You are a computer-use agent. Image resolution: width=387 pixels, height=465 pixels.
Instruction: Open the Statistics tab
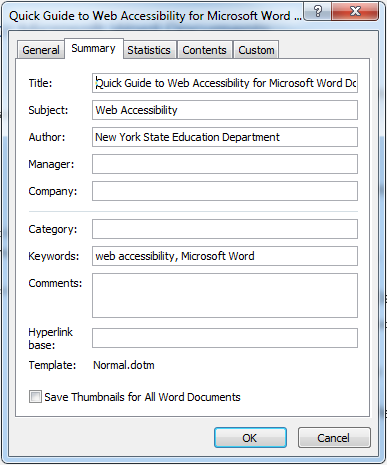[149, 50]
